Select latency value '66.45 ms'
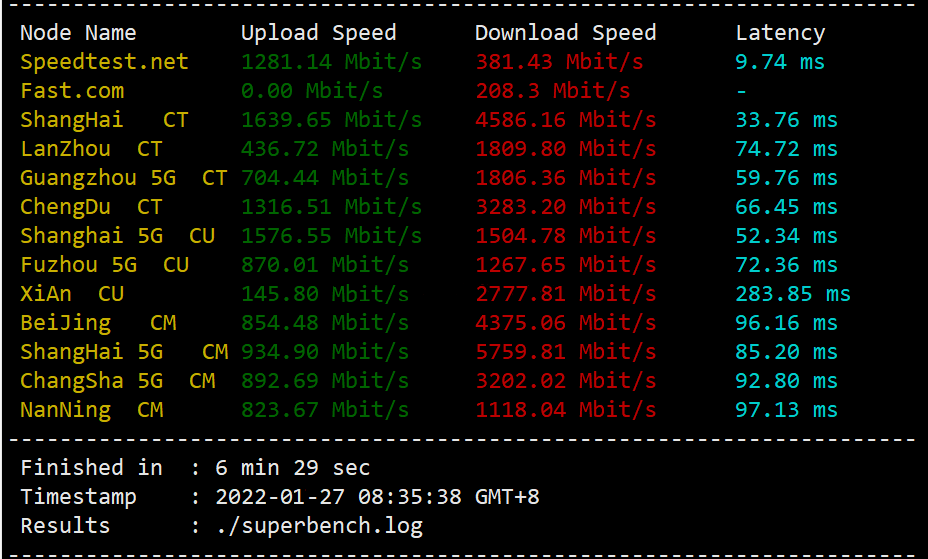The height and width of the screenshot is (559, 928). click(787, 206)
